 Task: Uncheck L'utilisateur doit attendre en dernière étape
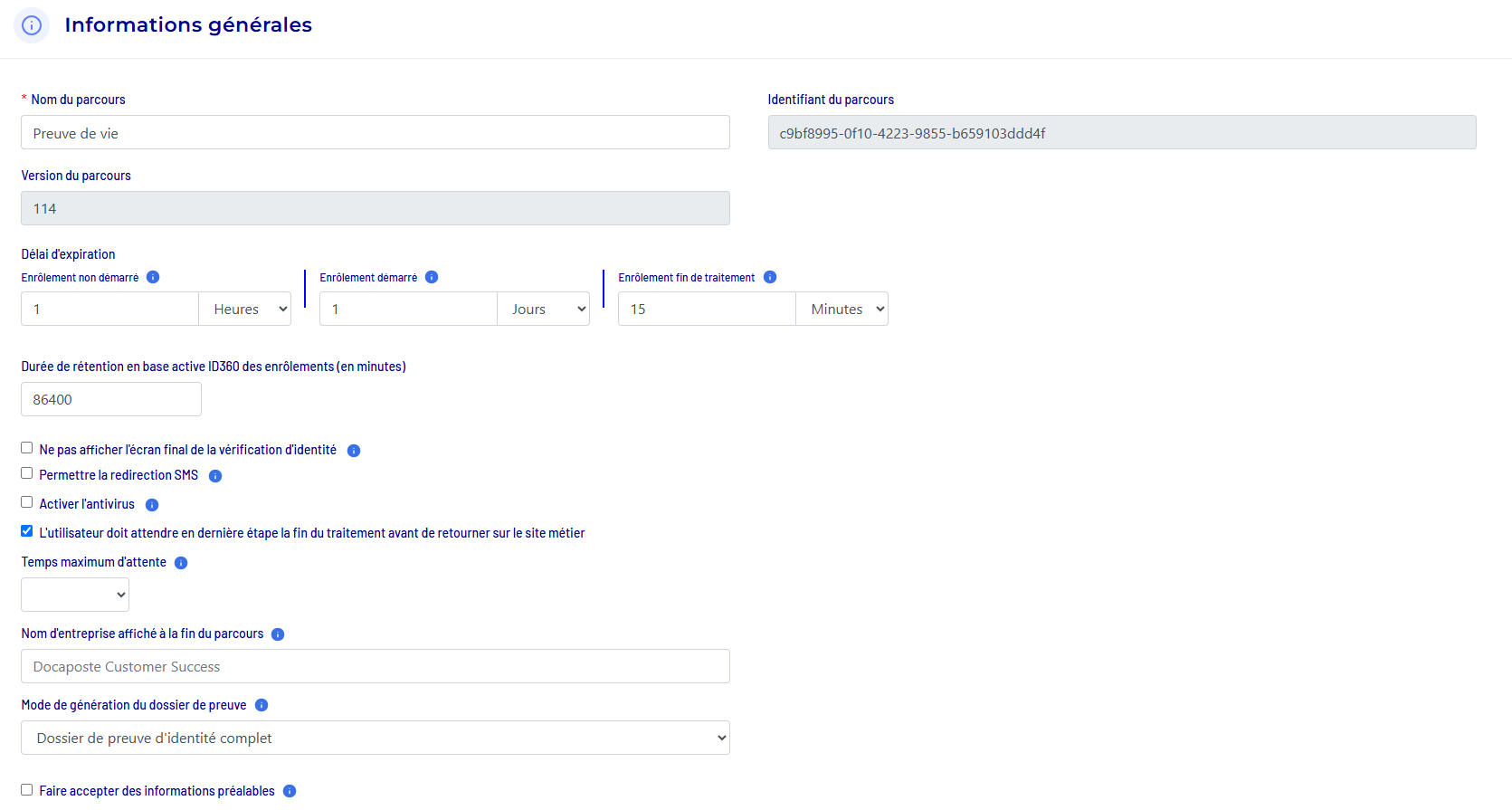27,531
